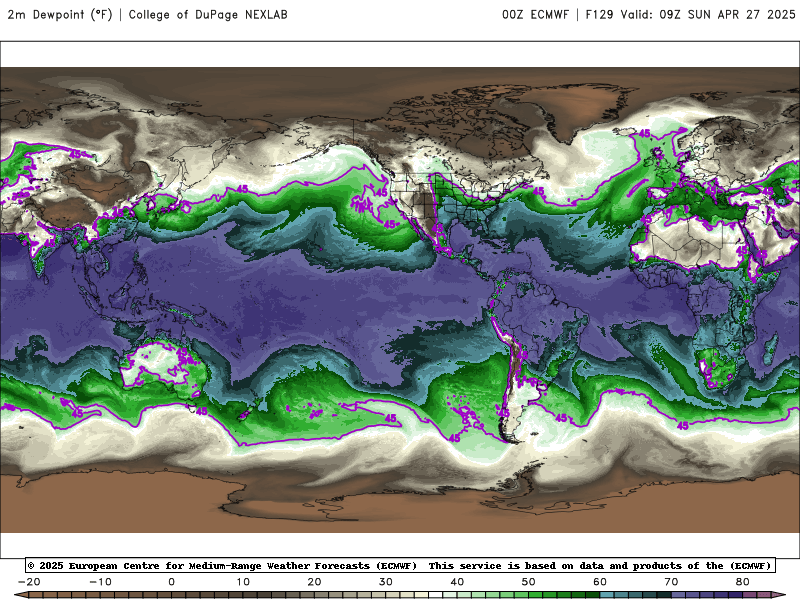The width and height of the screenshot is (800, 600).
Task: Click the purple right arrow of color bar
Action: [780, 595]
